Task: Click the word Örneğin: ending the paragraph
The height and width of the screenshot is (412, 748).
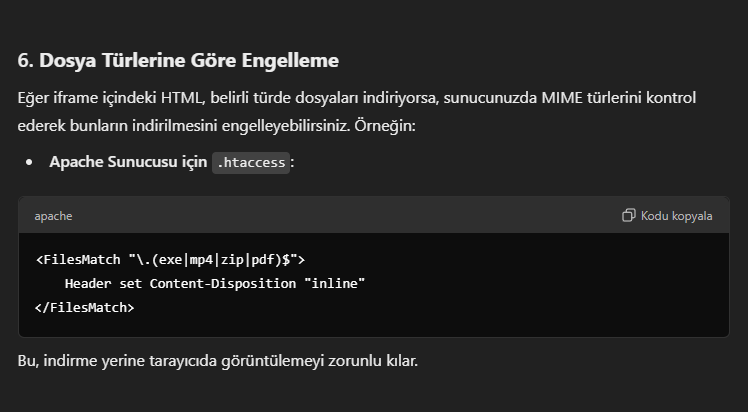Action: click(x=385, y=126)
